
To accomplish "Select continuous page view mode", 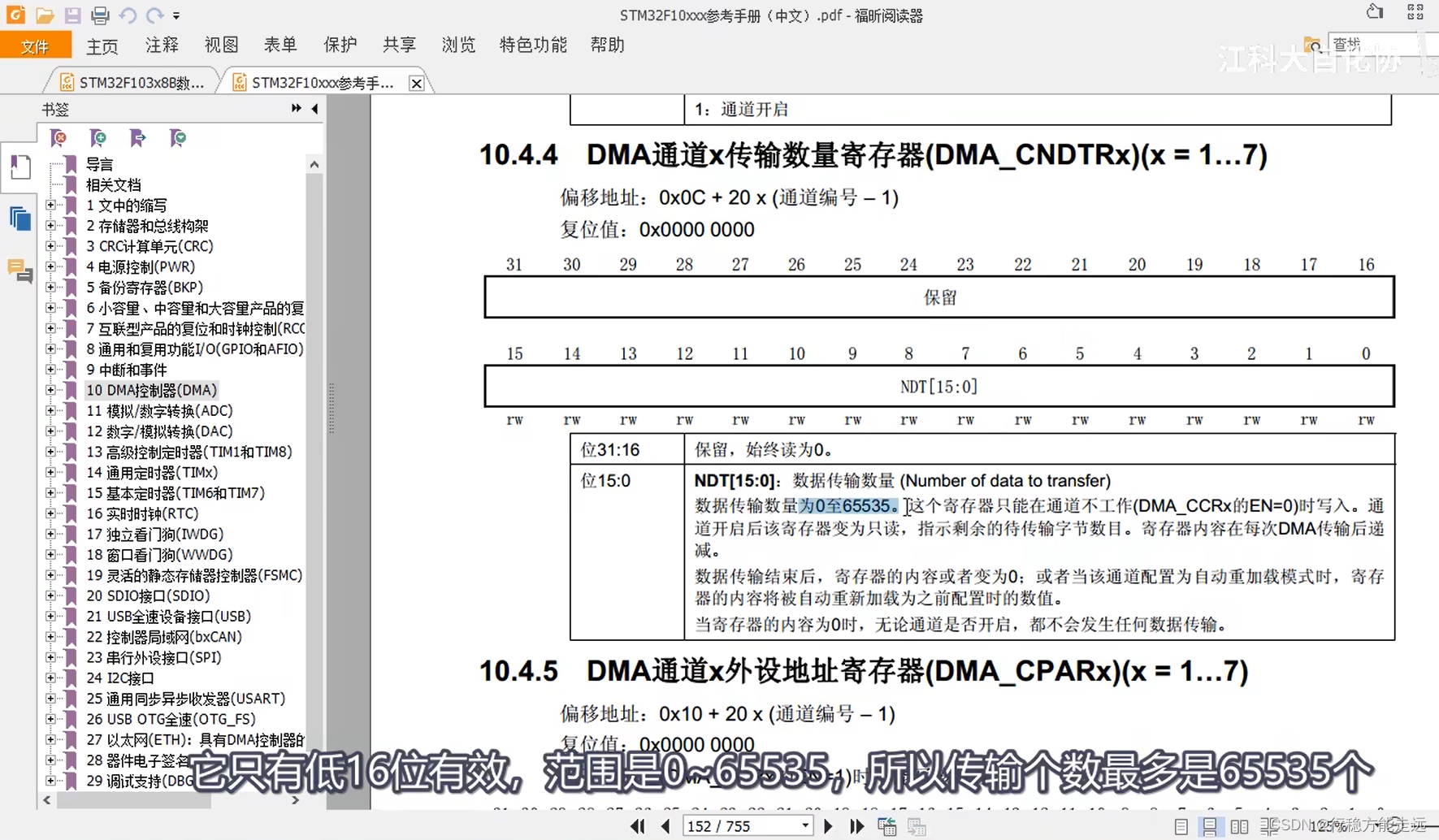I will coord(1210,827).
